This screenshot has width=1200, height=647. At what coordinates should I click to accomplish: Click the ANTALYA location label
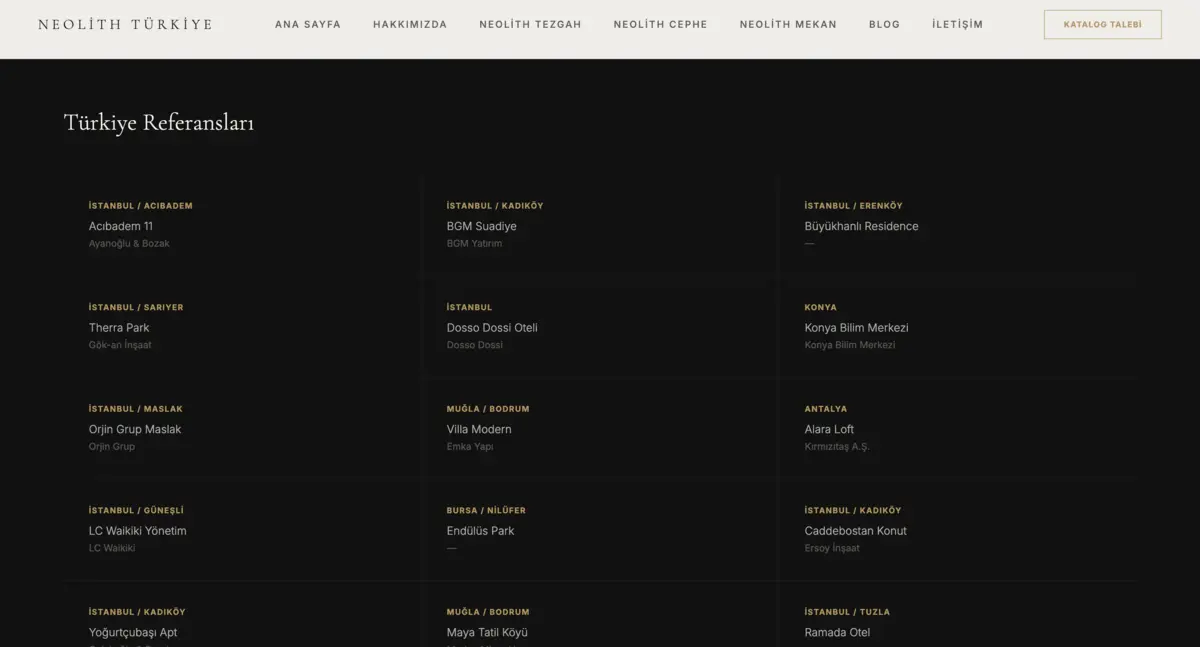pyautogui.click(x=826, y=409)
